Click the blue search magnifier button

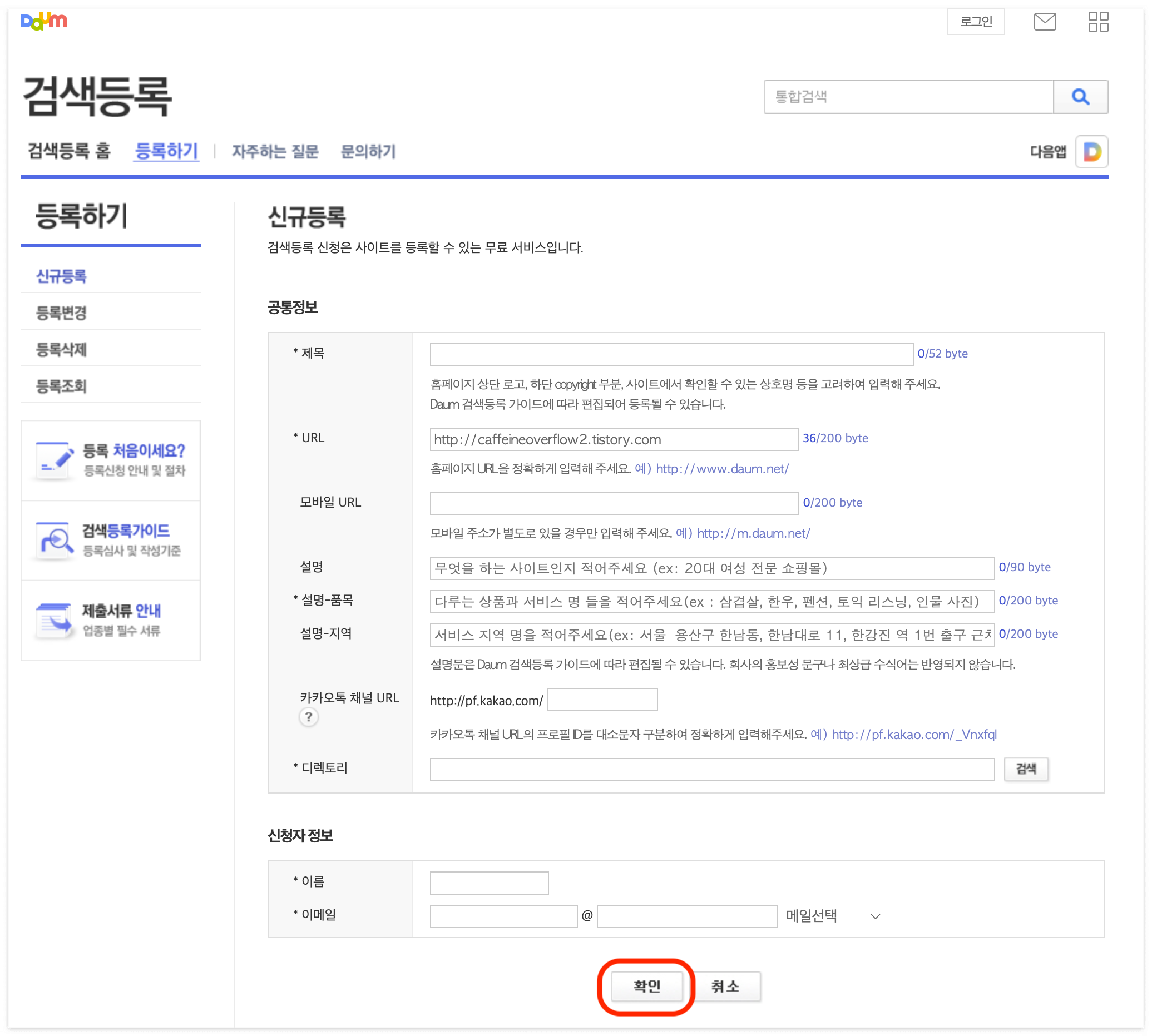[1080, 97]
